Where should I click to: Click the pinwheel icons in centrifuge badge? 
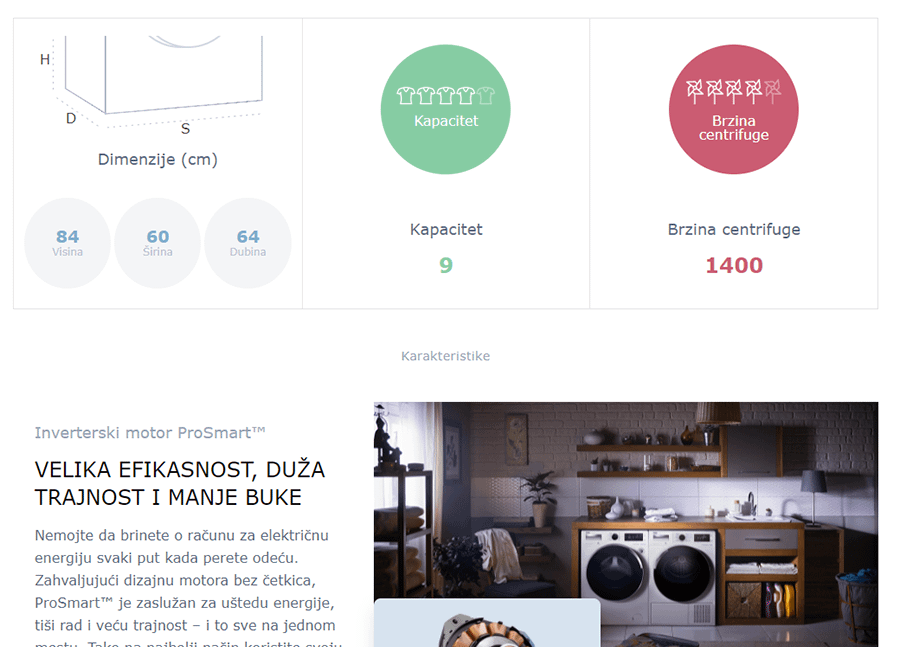[x=733, y=91]
